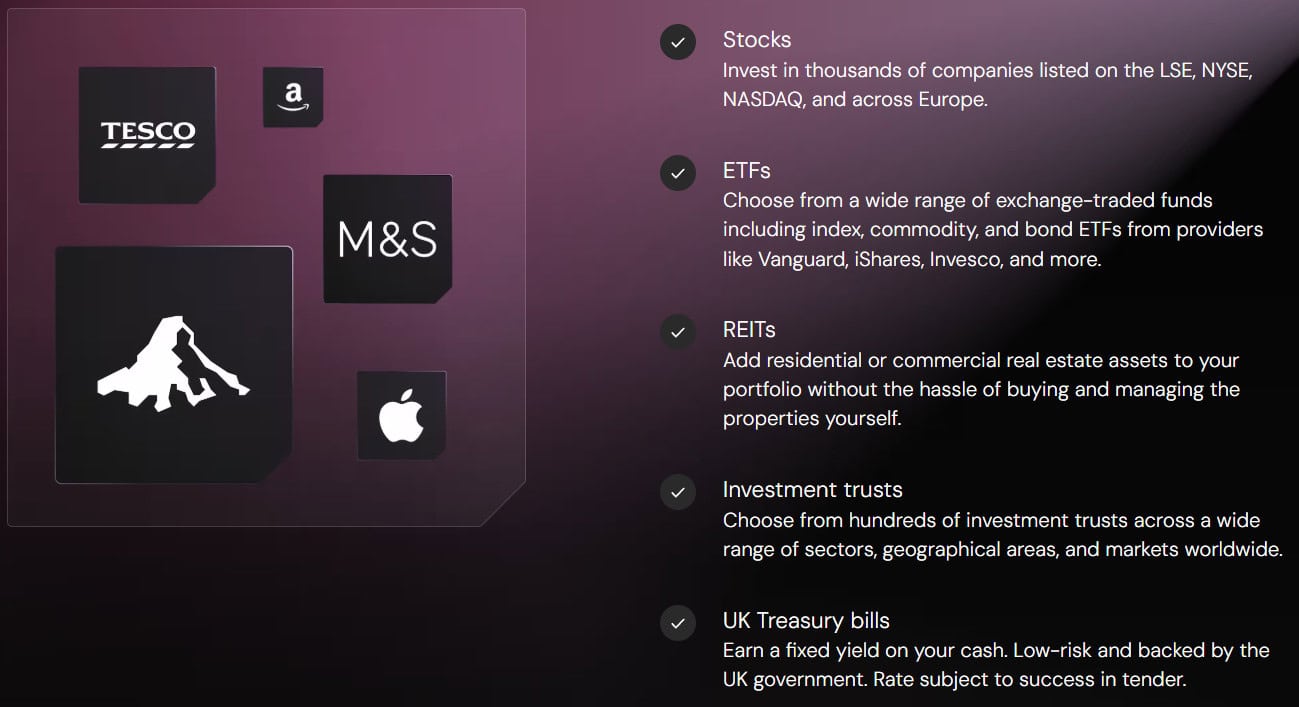Click the Tesco logo tile
1299x707 pixels.
147,135
